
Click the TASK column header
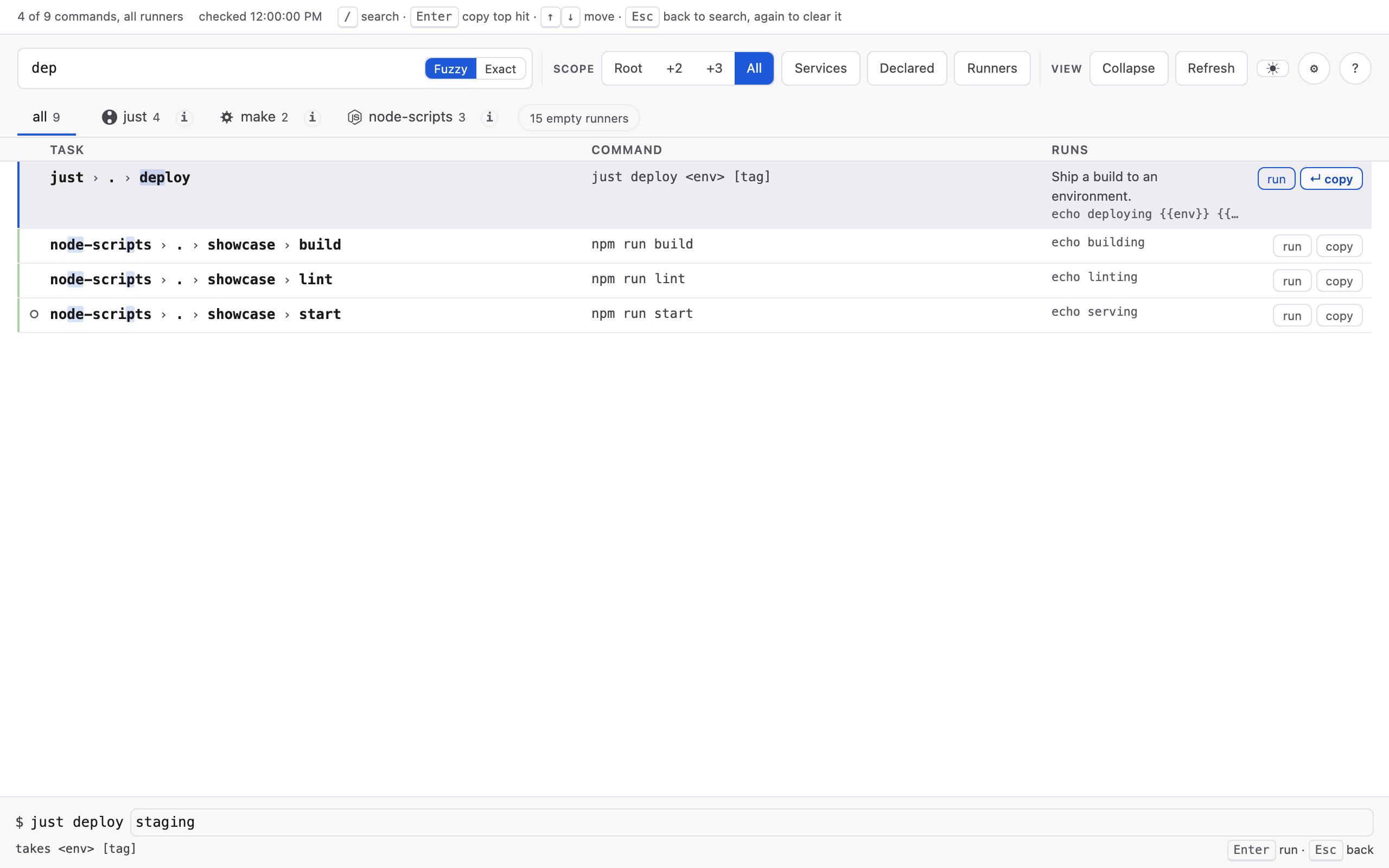point(67,150)
